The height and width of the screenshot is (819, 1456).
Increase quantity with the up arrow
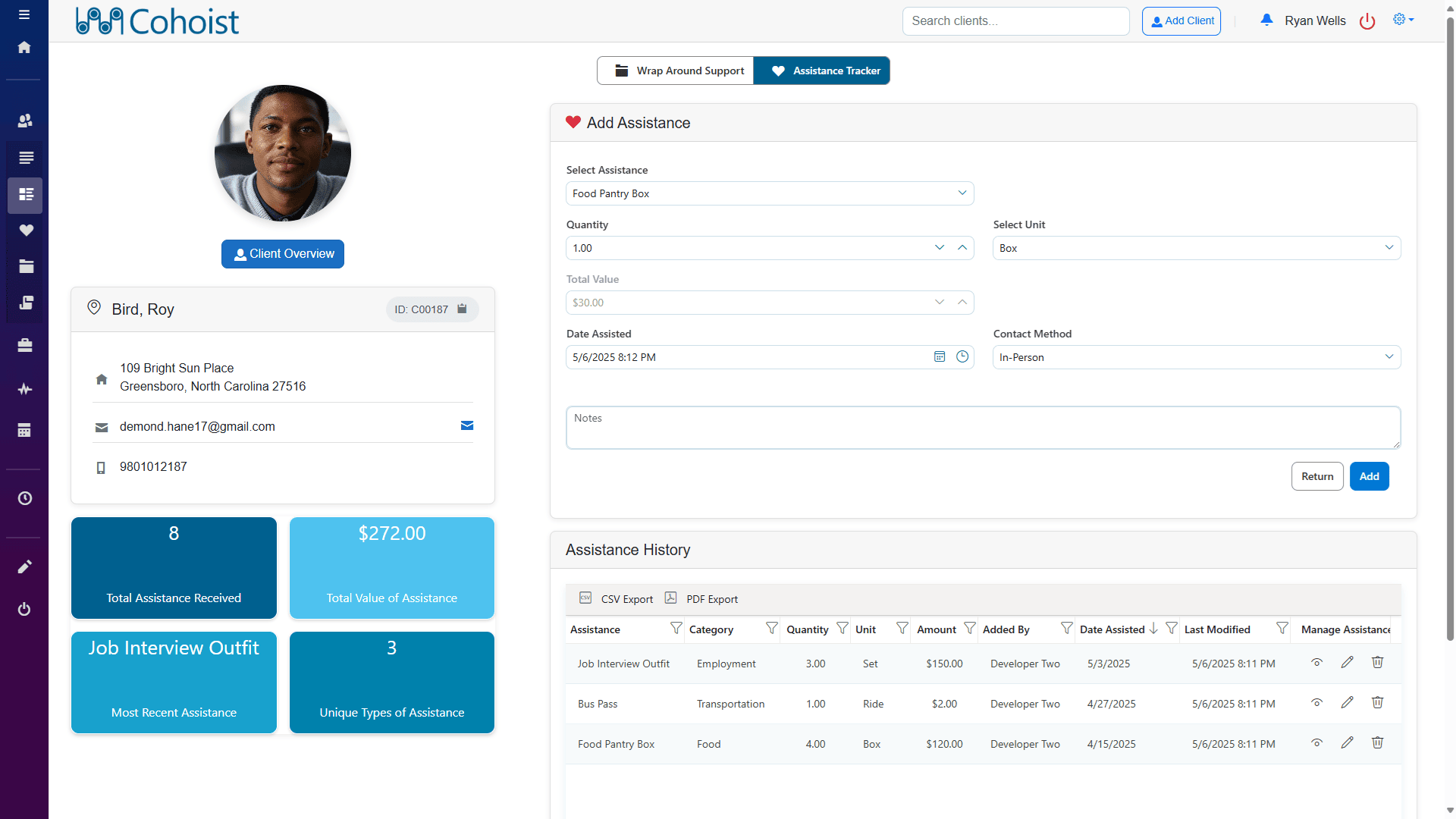click(x=962, y=248)
